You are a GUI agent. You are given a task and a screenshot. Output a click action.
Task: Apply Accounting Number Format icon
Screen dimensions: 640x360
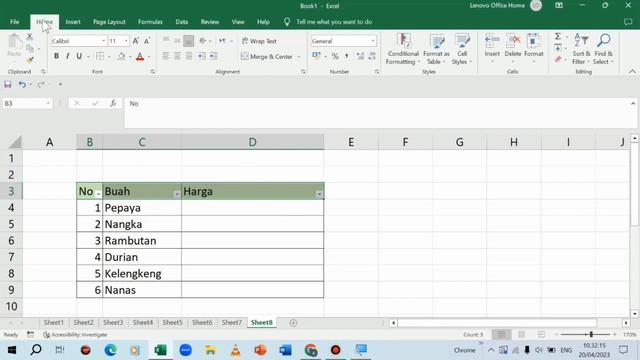click(316, 56)
